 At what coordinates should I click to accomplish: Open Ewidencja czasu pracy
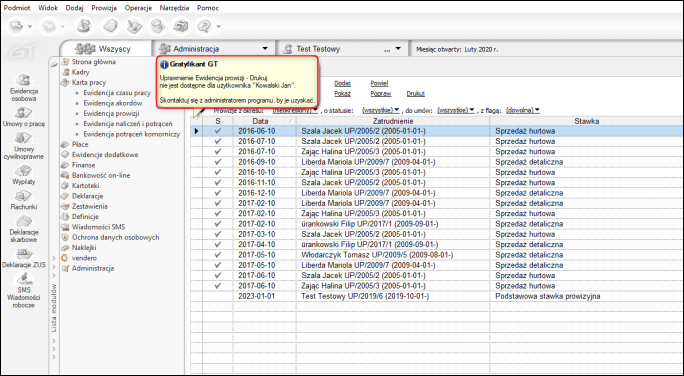click(x=117, y=92)
